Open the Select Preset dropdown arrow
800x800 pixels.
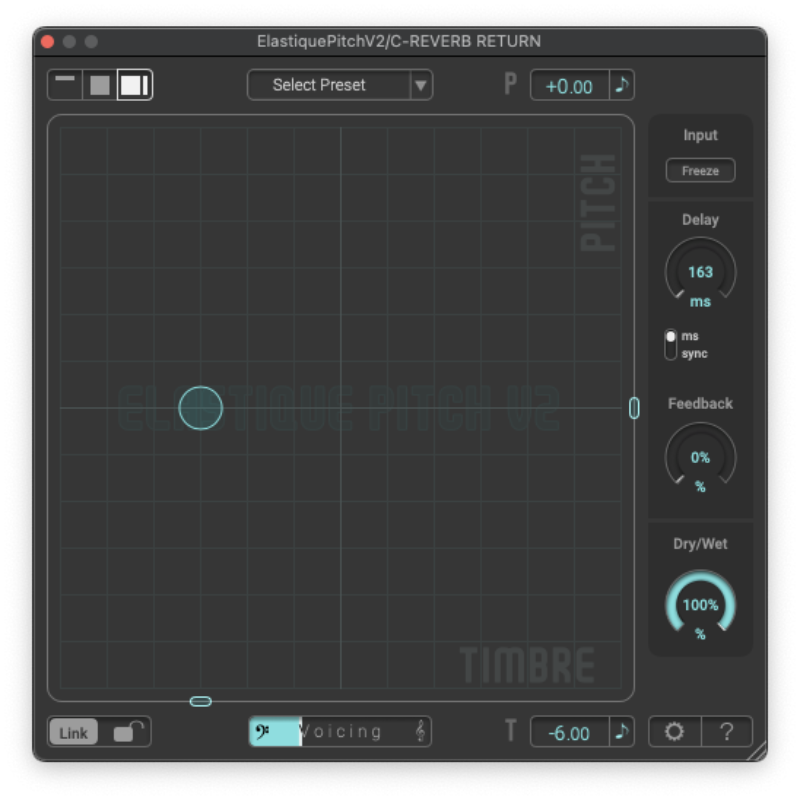421,85
